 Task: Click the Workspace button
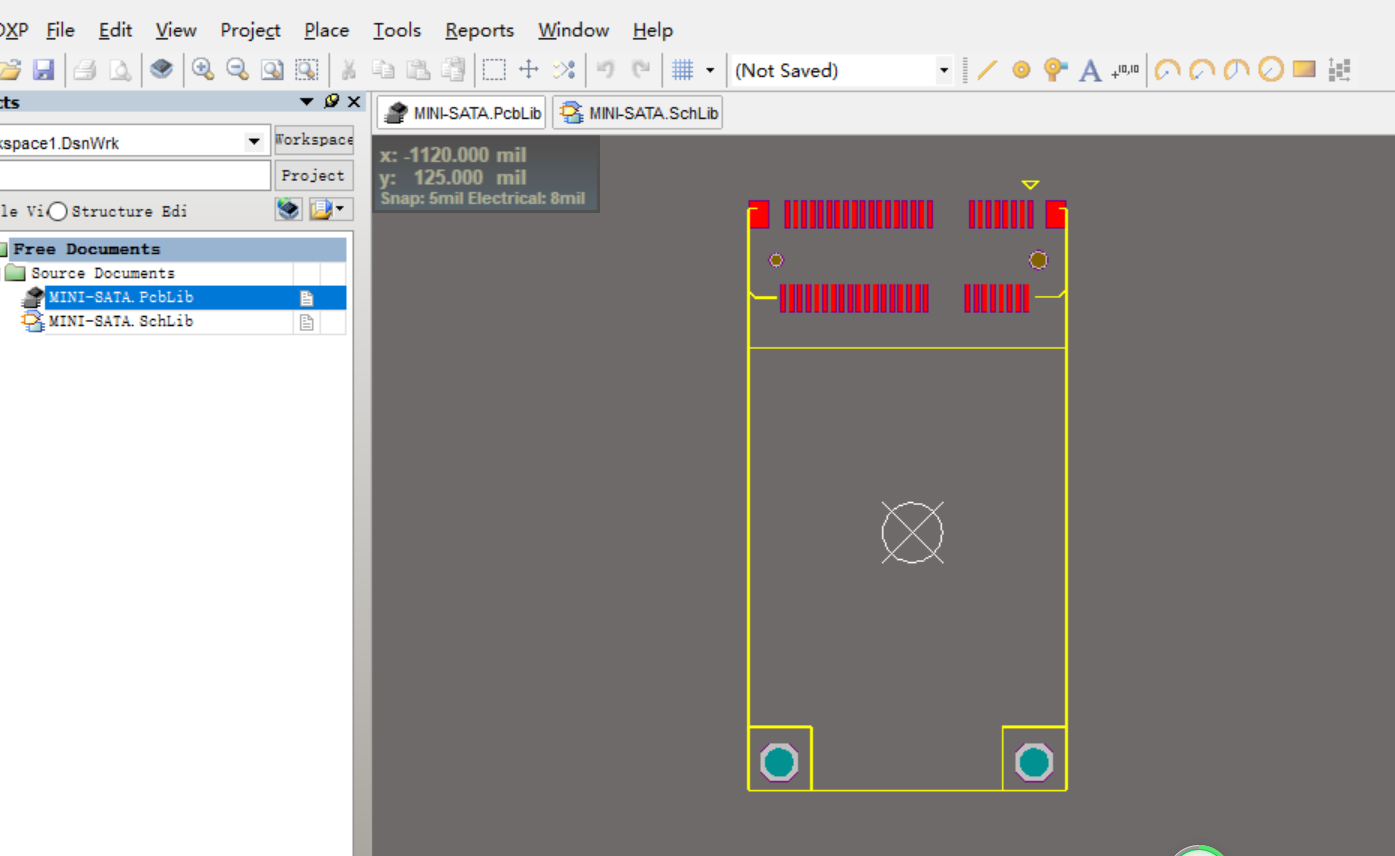click(x=314, y=140)
